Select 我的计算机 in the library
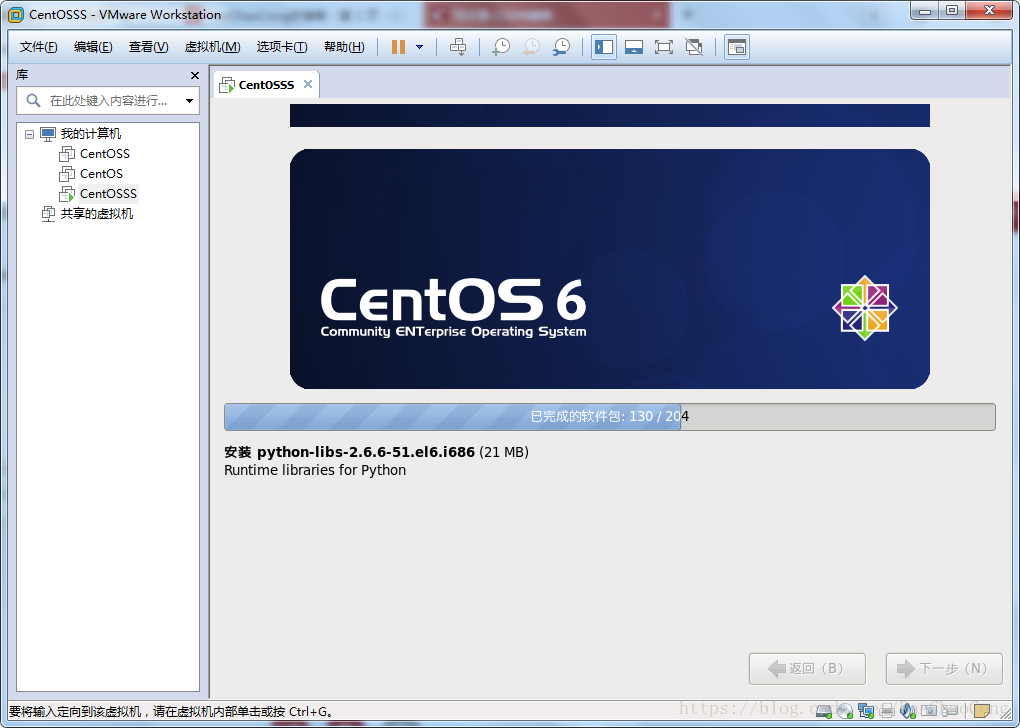Image resolution: width=1020 pixels, height=728 pixels. tap(90, 133)
